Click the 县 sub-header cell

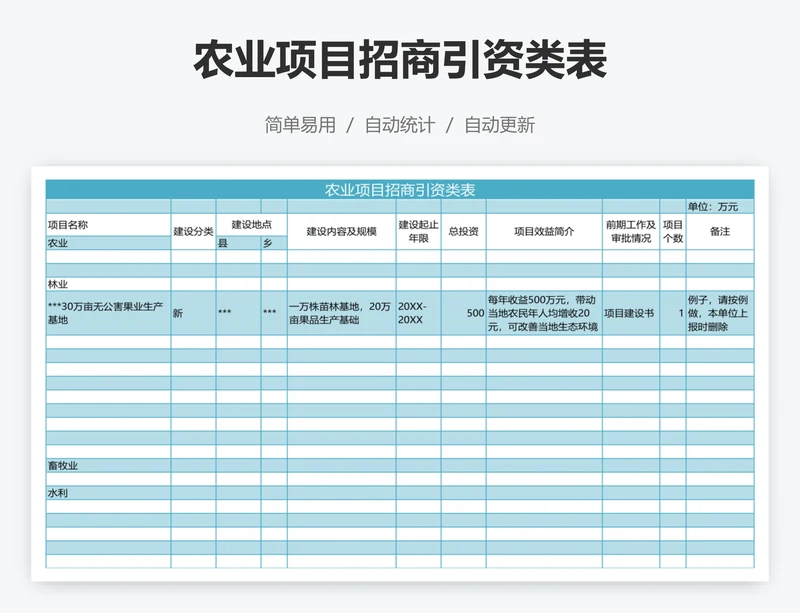click(238, 243)
